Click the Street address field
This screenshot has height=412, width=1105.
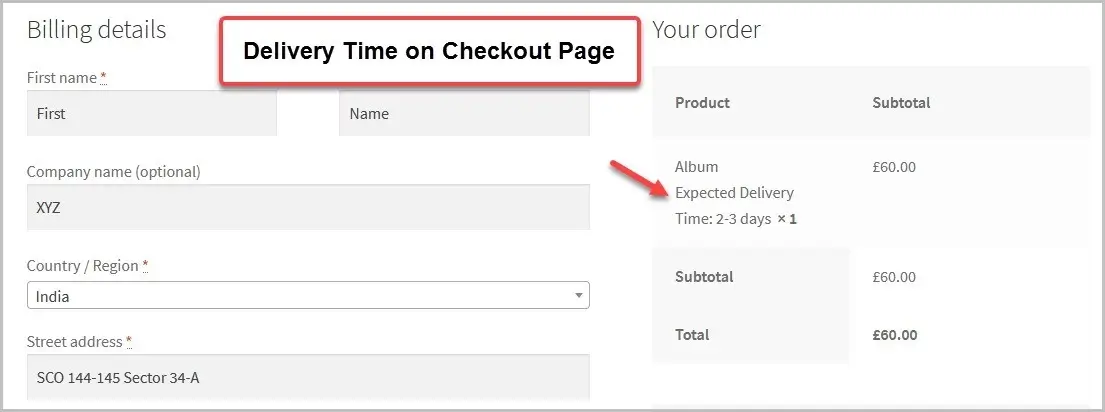pyautogui.click(x=308, y=377)
